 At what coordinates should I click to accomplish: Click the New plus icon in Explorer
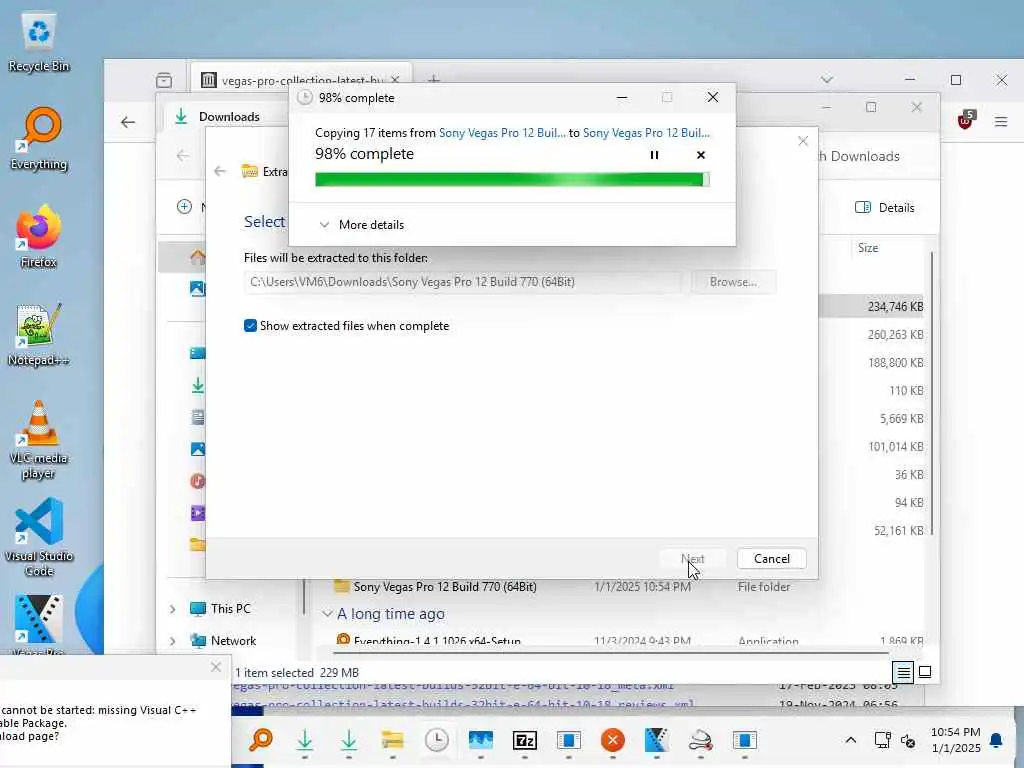tap(184, 206)
